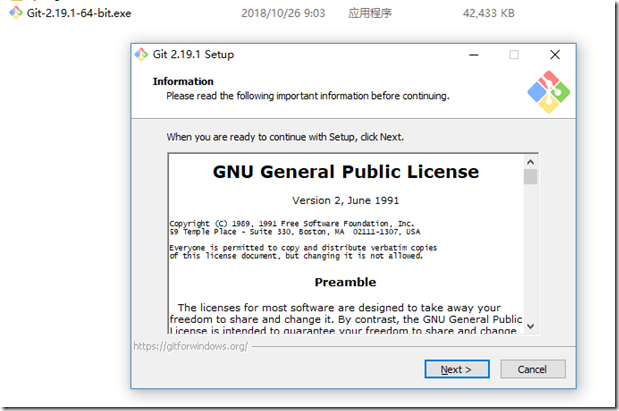Click the license scrollbar up arrow

(530, 160)
